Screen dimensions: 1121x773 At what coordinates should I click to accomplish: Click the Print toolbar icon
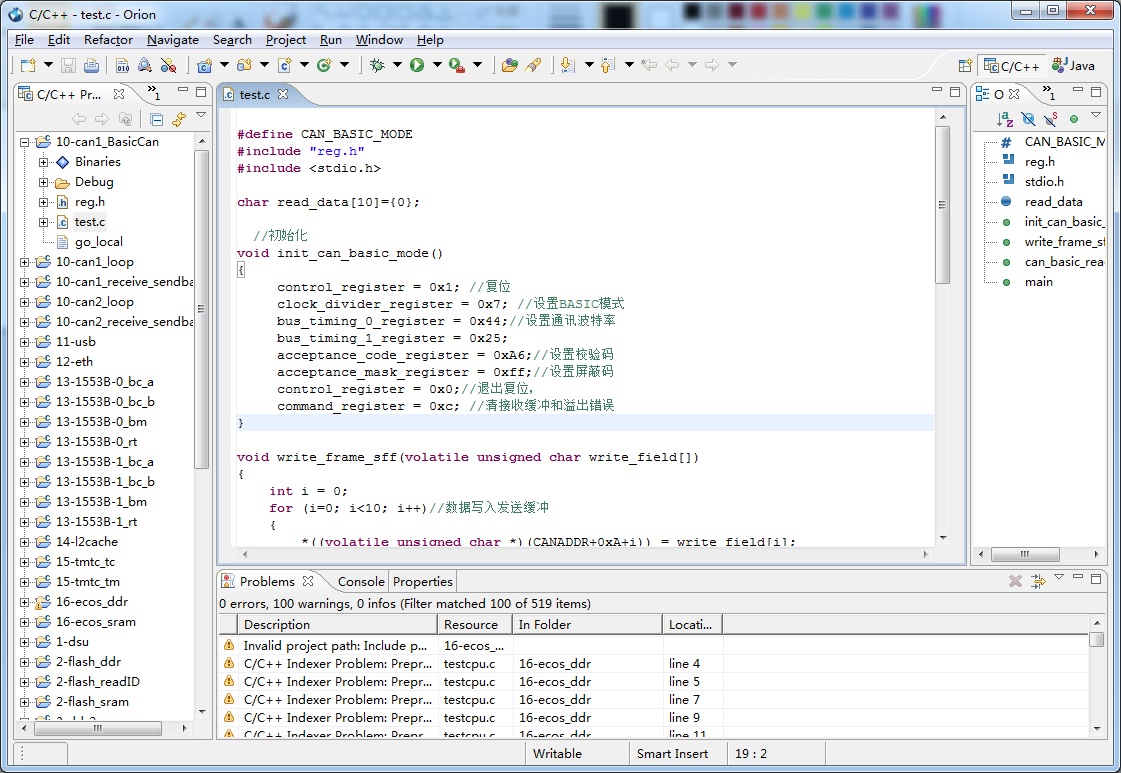[x=91, y=66]
